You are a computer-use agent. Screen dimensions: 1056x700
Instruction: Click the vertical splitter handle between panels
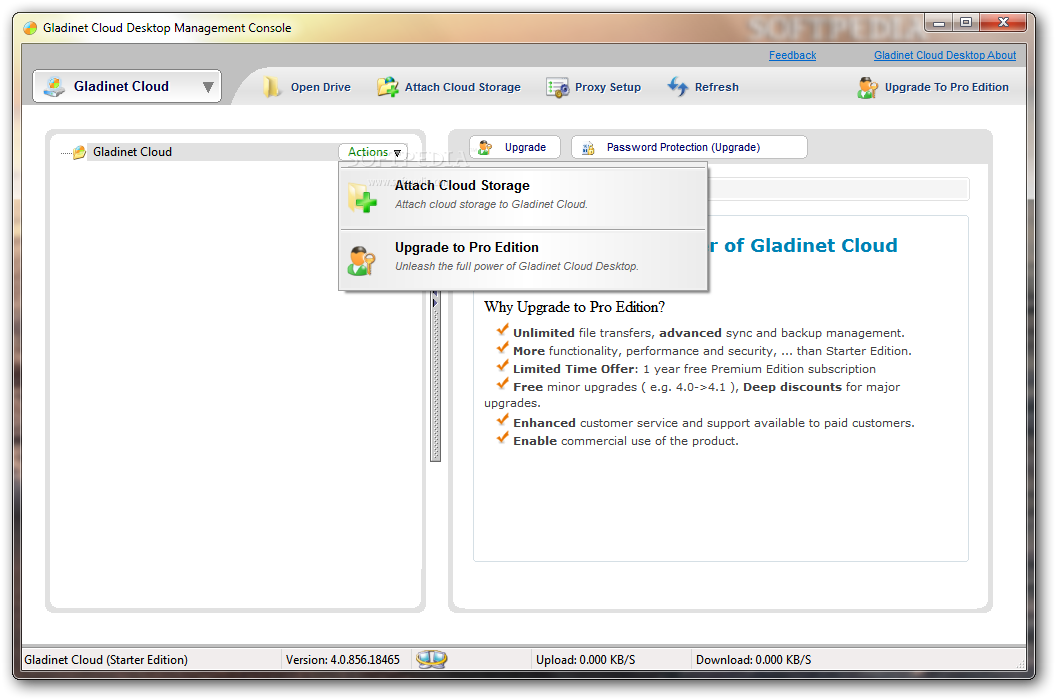(x=435, y=375)
